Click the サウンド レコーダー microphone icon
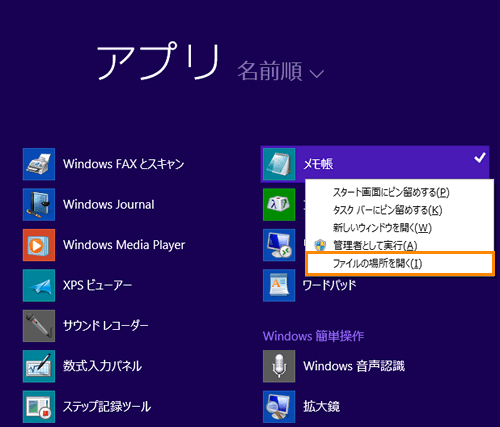500x427 pixels. pyautogui.click(x=39, y=326)
